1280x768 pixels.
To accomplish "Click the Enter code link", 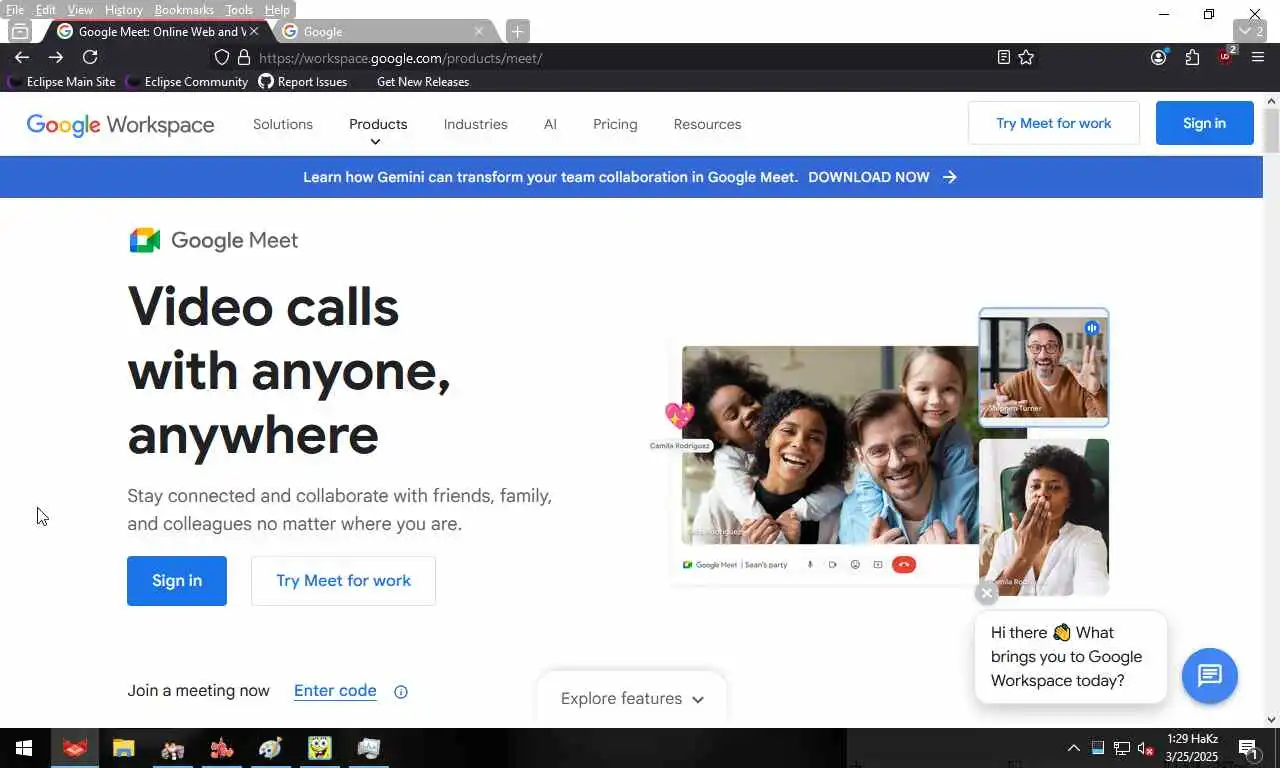I will (335, 691).
